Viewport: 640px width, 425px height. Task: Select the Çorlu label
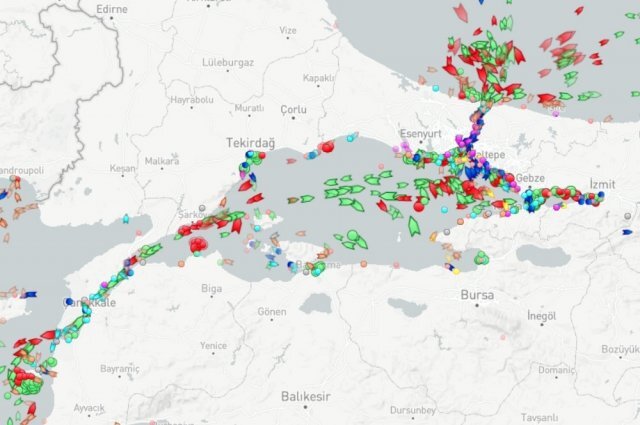click(x=293, y=110)
